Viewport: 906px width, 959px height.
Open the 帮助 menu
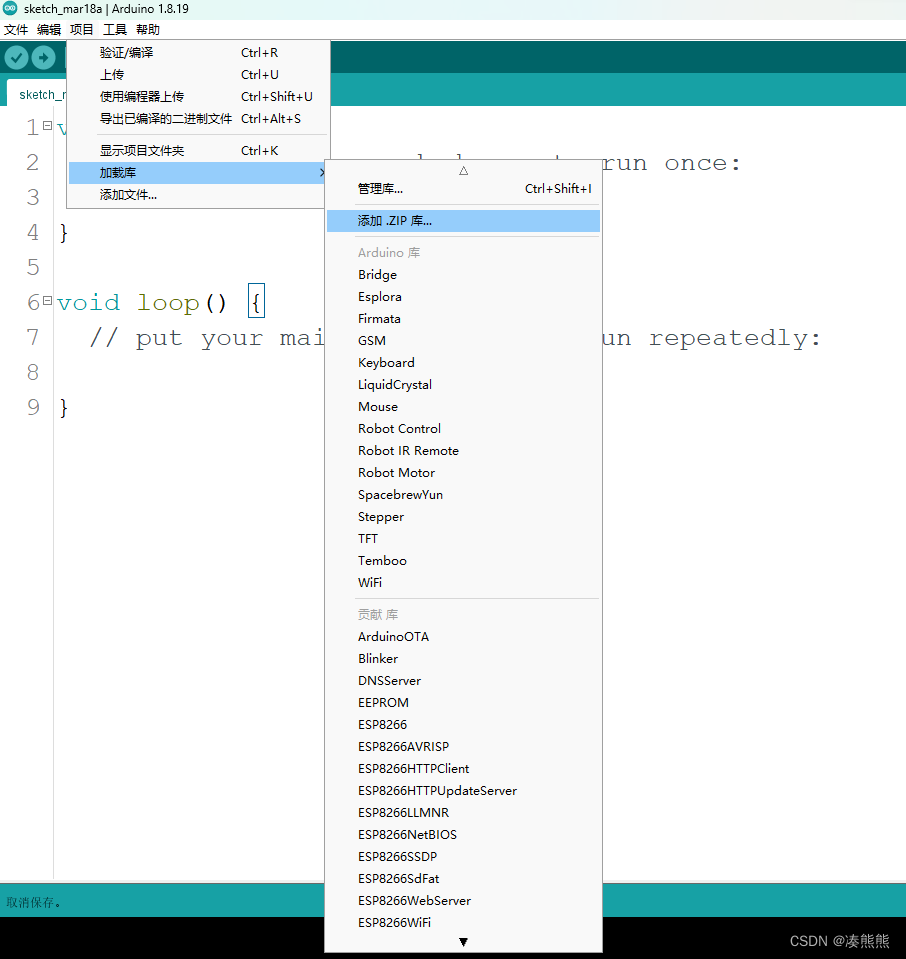(147, 29)
